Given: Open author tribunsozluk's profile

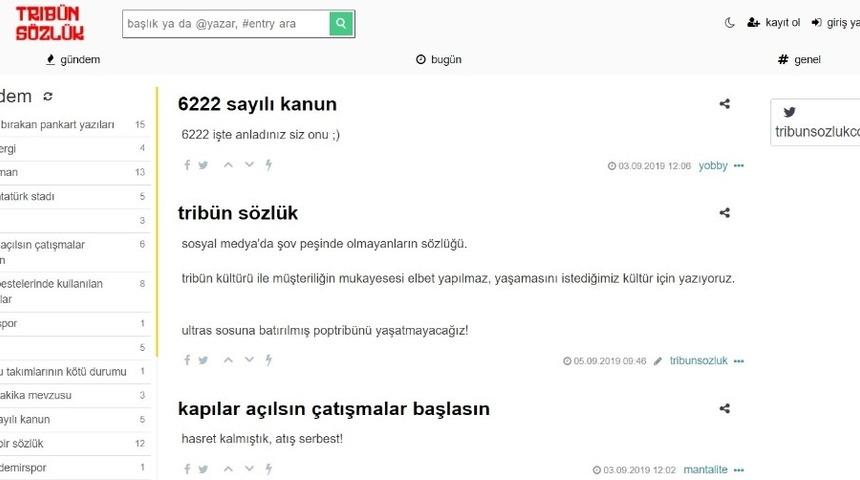Looking at the screenshot, I should [x=699, y=361].
